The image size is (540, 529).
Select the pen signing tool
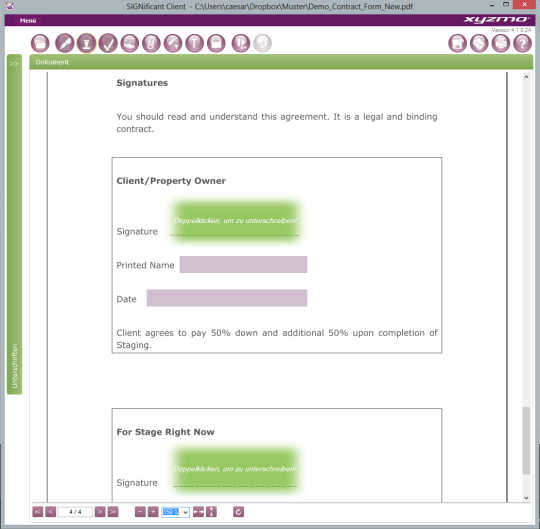pyautogui.click(x=64, y=43)
